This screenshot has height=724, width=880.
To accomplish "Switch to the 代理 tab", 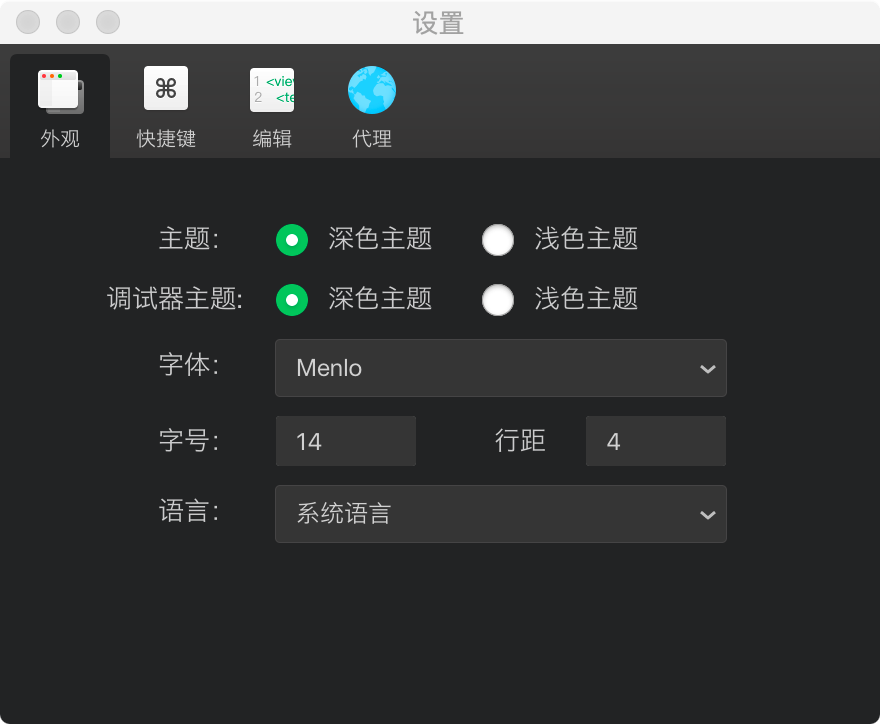I will click(x=371, y=105).
